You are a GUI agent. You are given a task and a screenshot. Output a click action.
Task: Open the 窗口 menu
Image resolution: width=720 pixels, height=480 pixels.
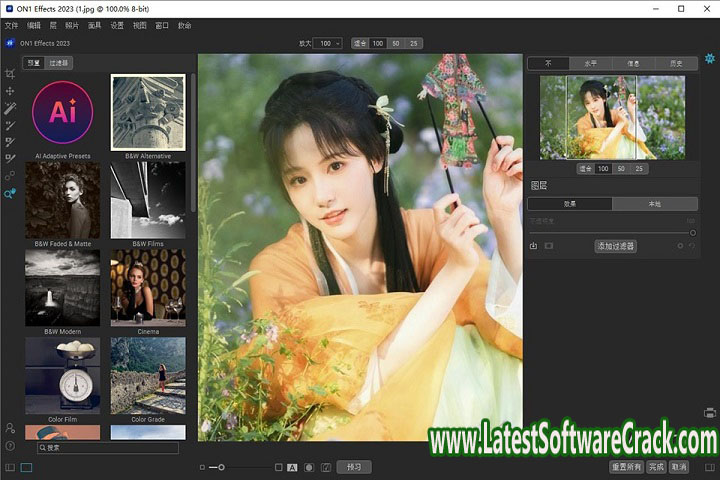click(x=162, y=25)
